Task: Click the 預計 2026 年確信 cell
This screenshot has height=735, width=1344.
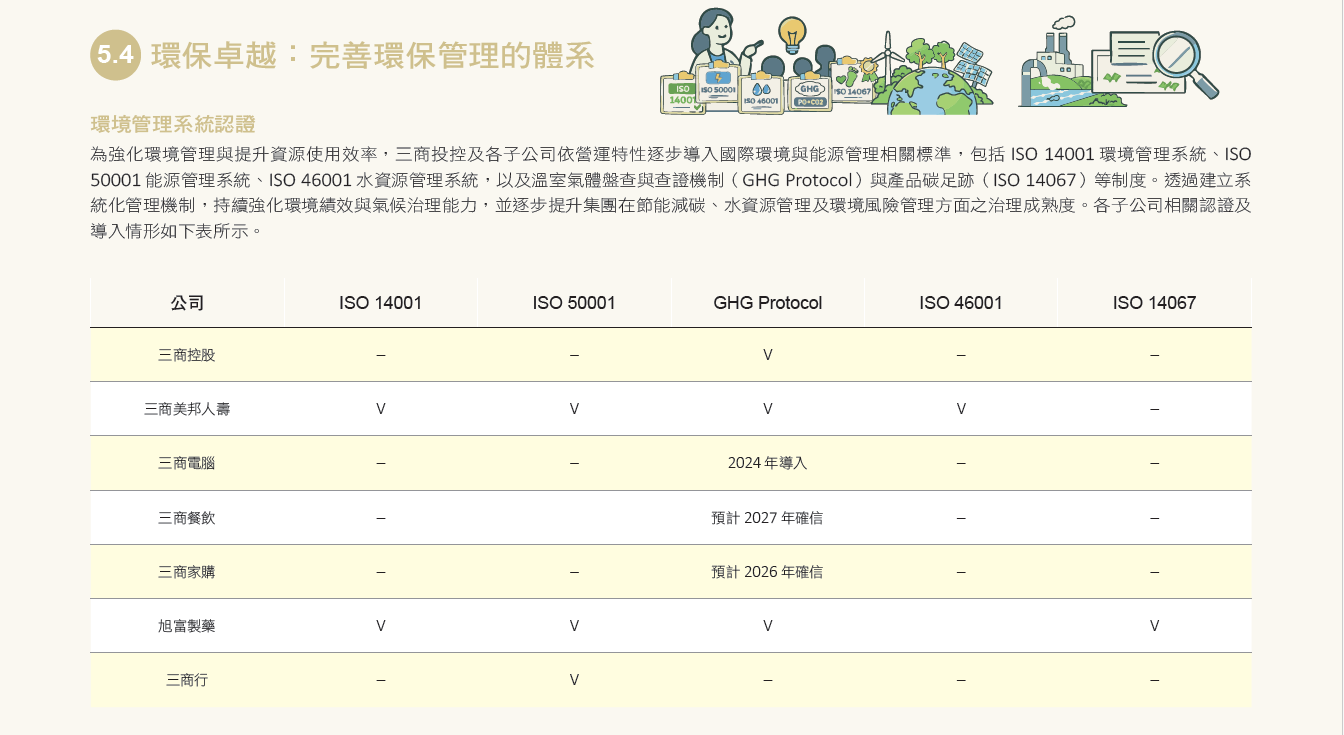Action: (768, 572)
